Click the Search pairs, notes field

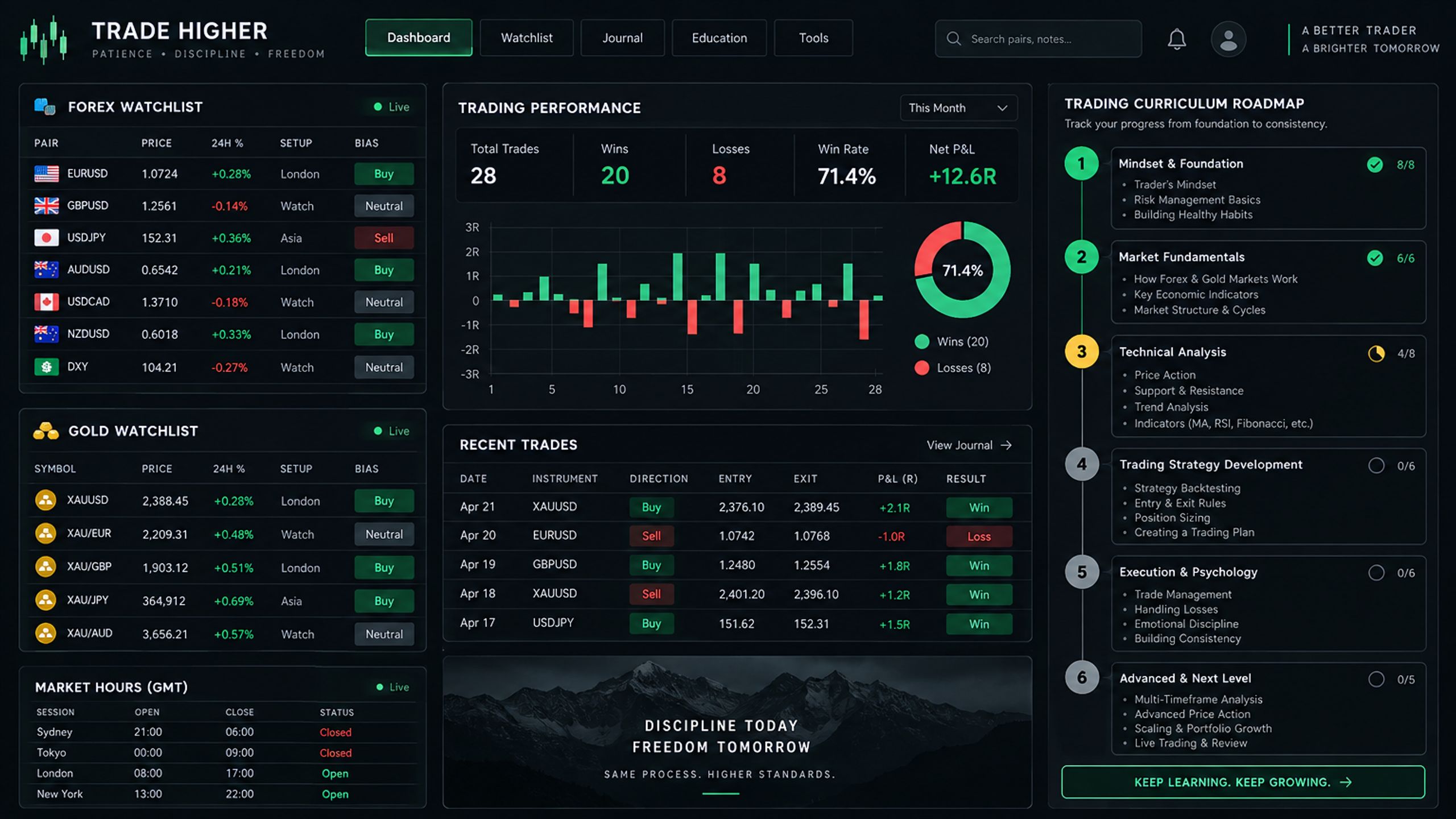coord(1039,39)
